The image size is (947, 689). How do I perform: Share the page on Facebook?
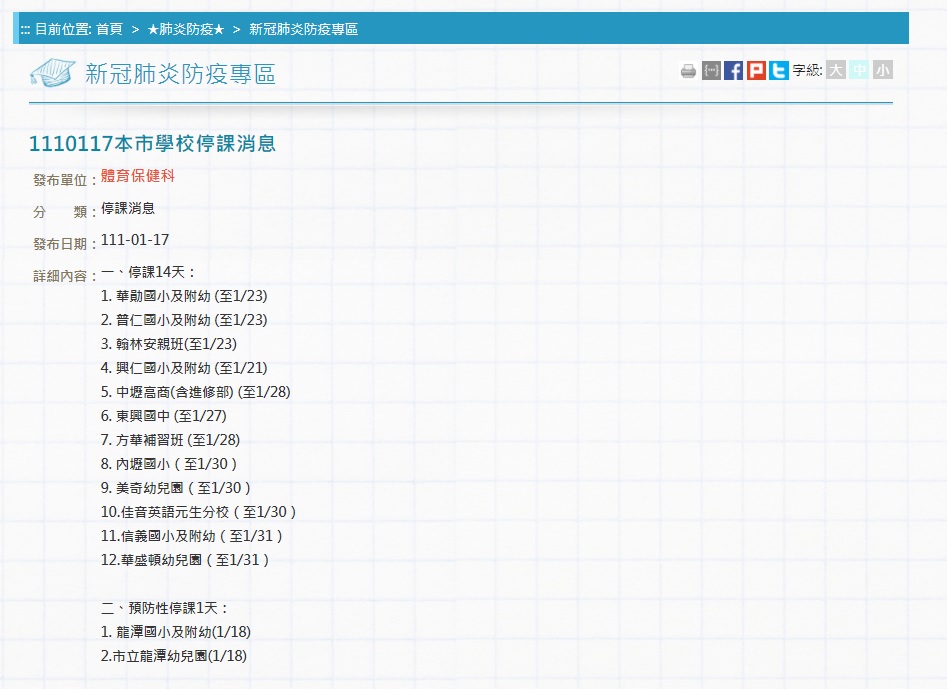click(x=733, y=71)
